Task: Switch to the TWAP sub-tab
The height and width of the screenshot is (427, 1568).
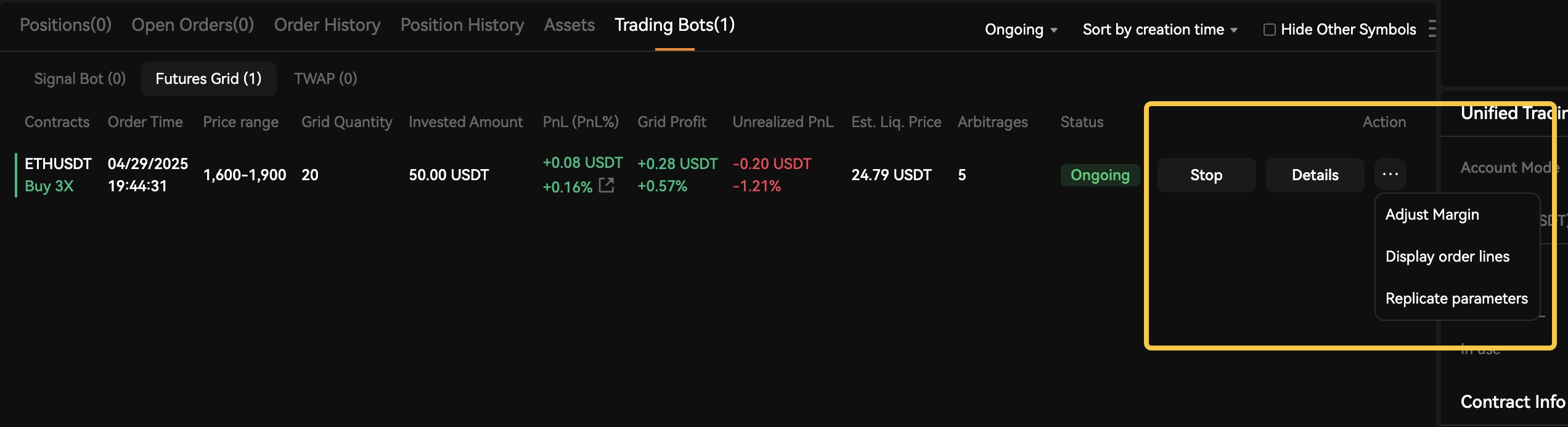Action: click(x=325, y=78)
